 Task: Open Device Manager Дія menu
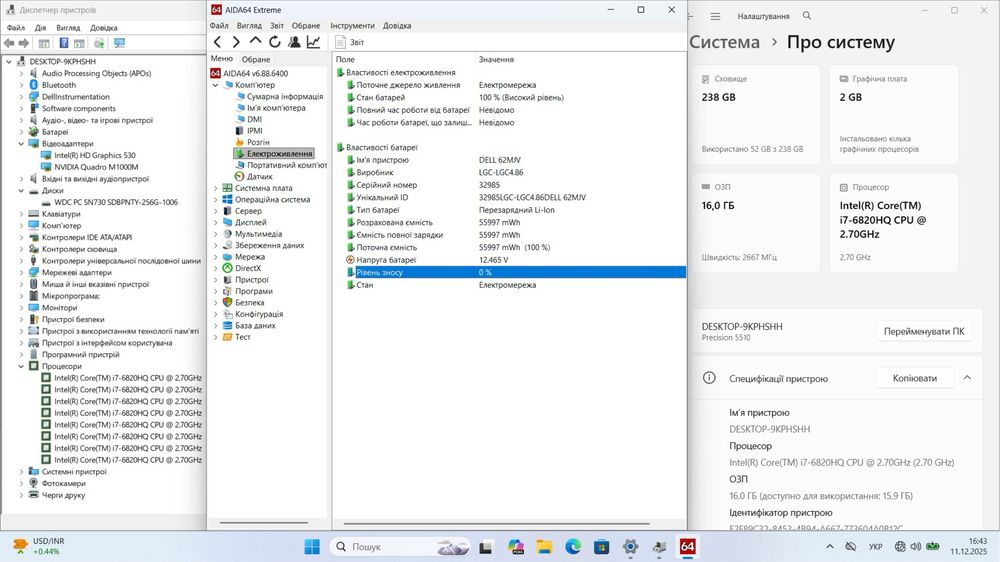click(x=41, y=27)
